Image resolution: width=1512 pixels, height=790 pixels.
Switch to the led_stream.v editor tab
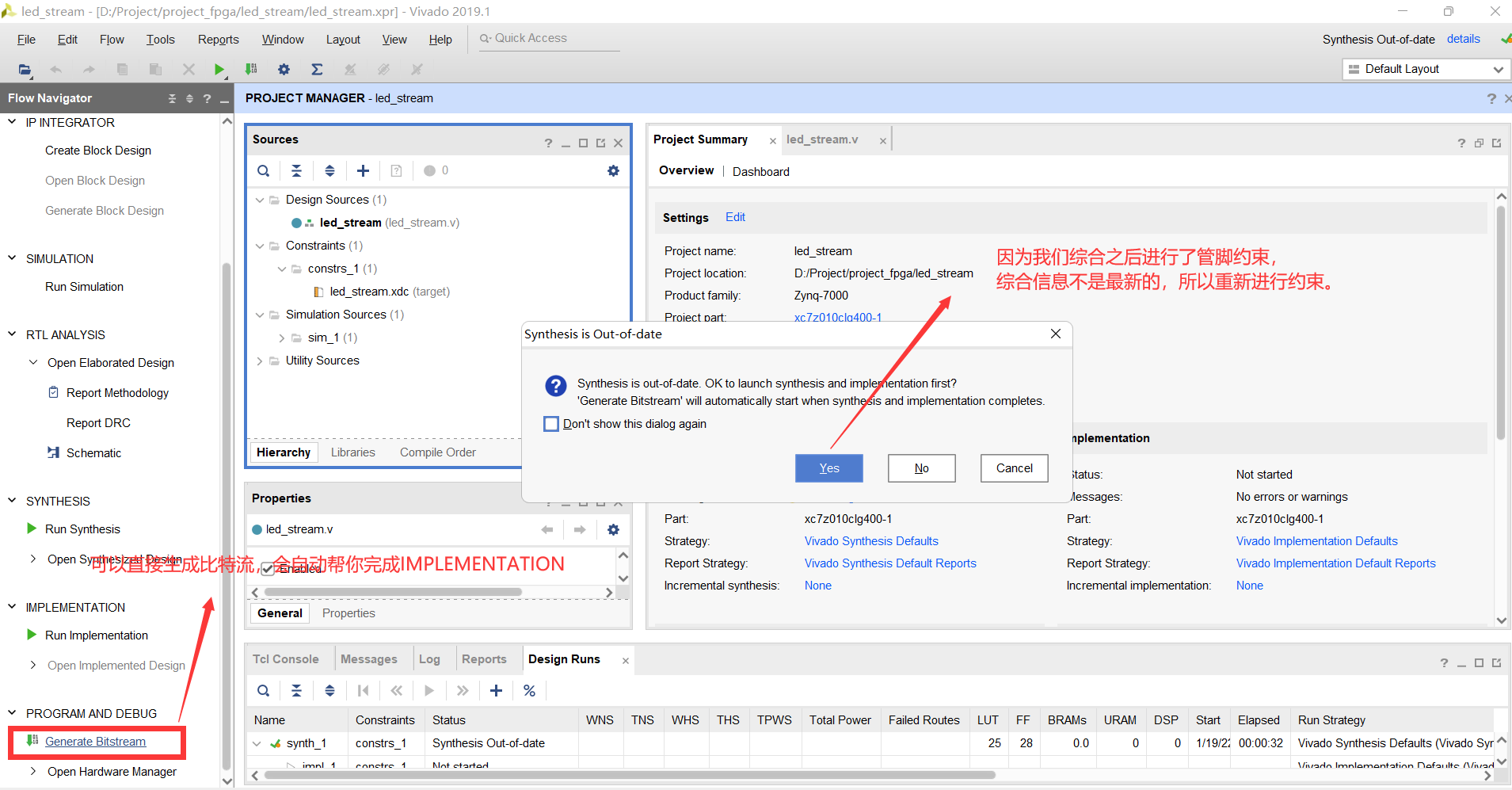click(822, 139)
